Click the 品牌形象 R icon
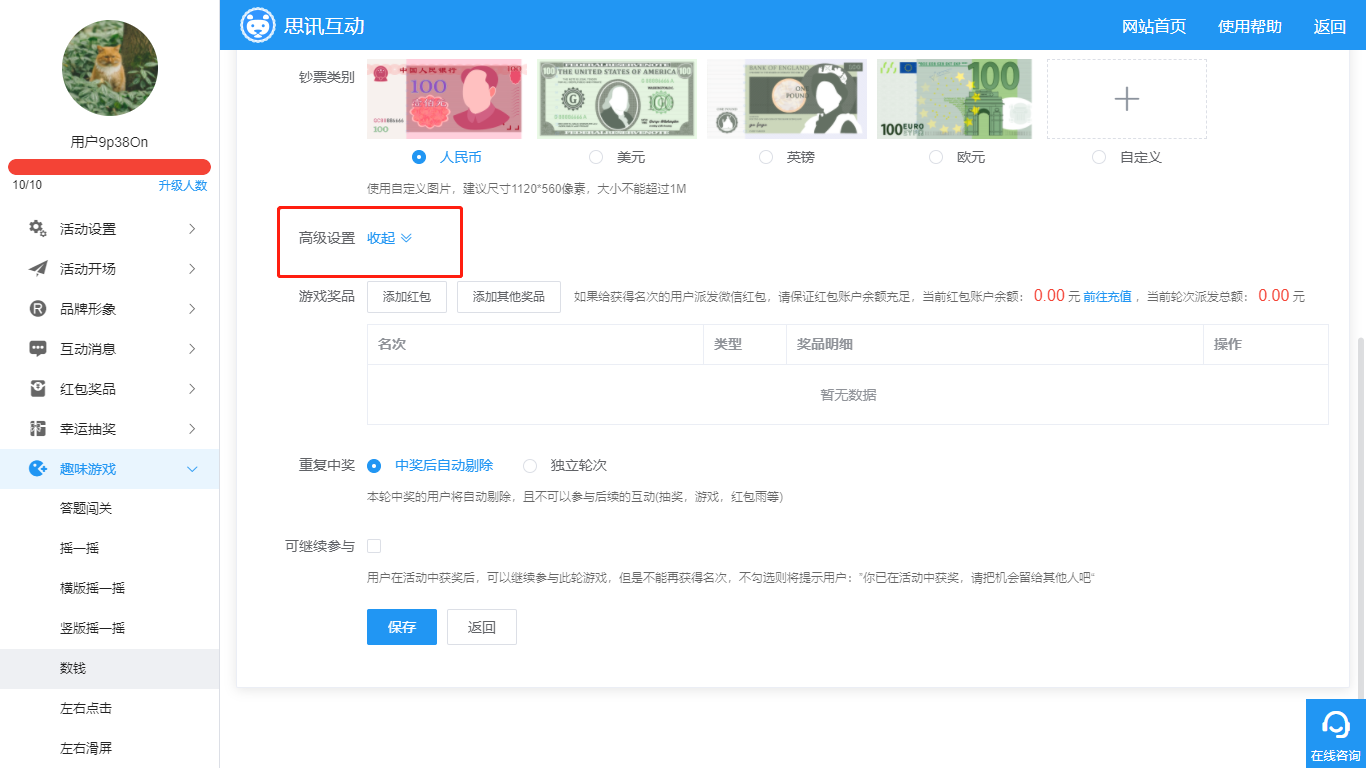The width and height of the screenshot is (1366, 768). coord(38,308)
